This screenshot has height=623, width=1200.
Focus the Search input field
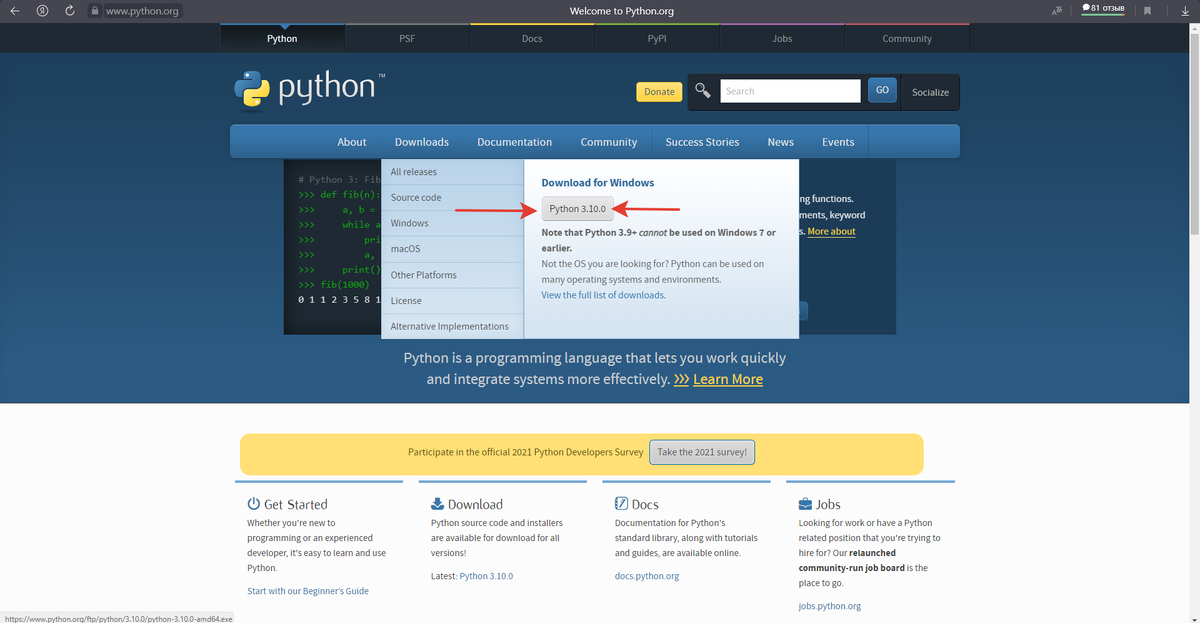[x=790, y=91]
